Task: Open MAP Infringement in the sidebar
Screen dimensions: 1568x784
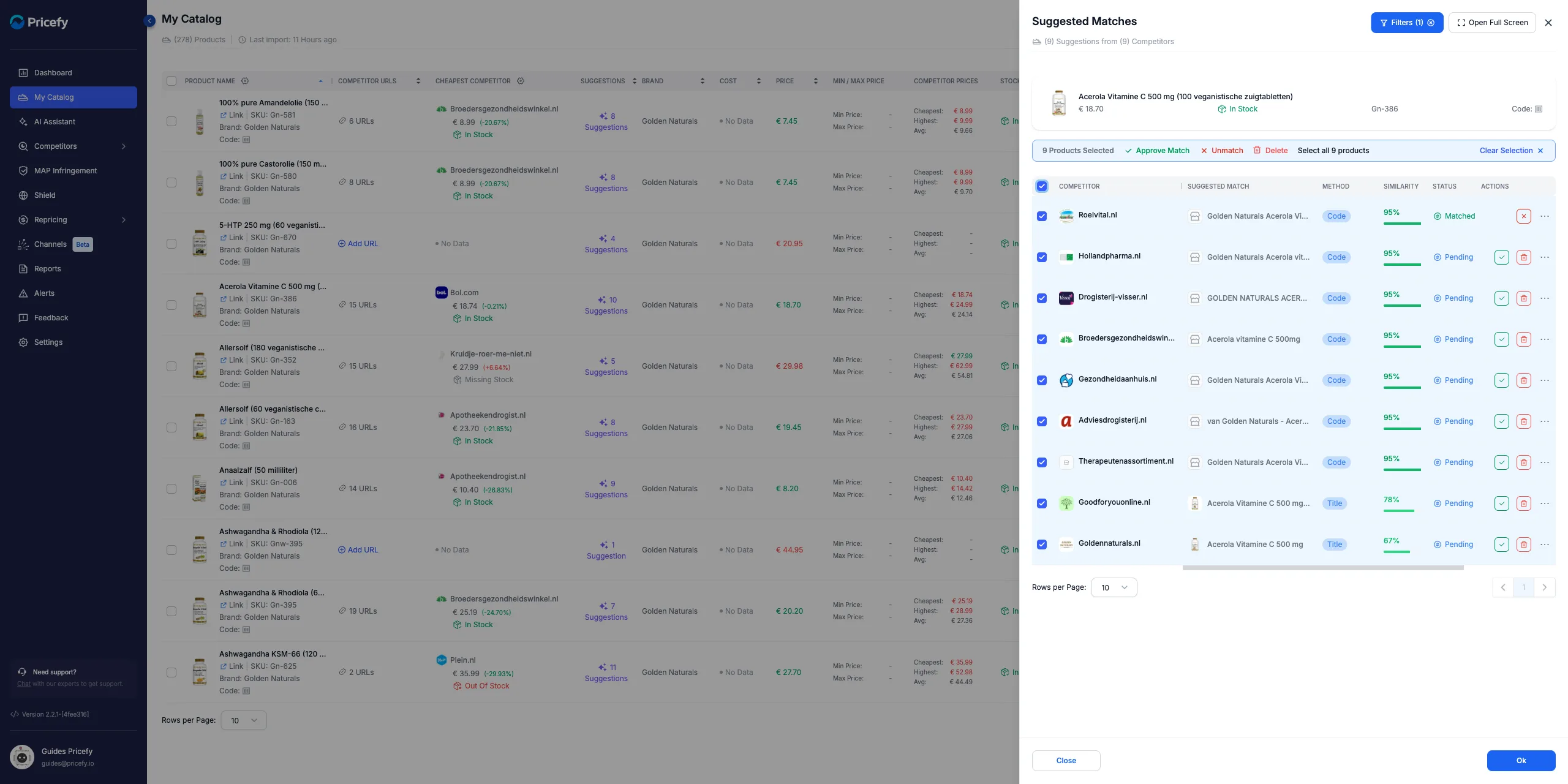Action: pyautogui.click(x=73, y=171)
